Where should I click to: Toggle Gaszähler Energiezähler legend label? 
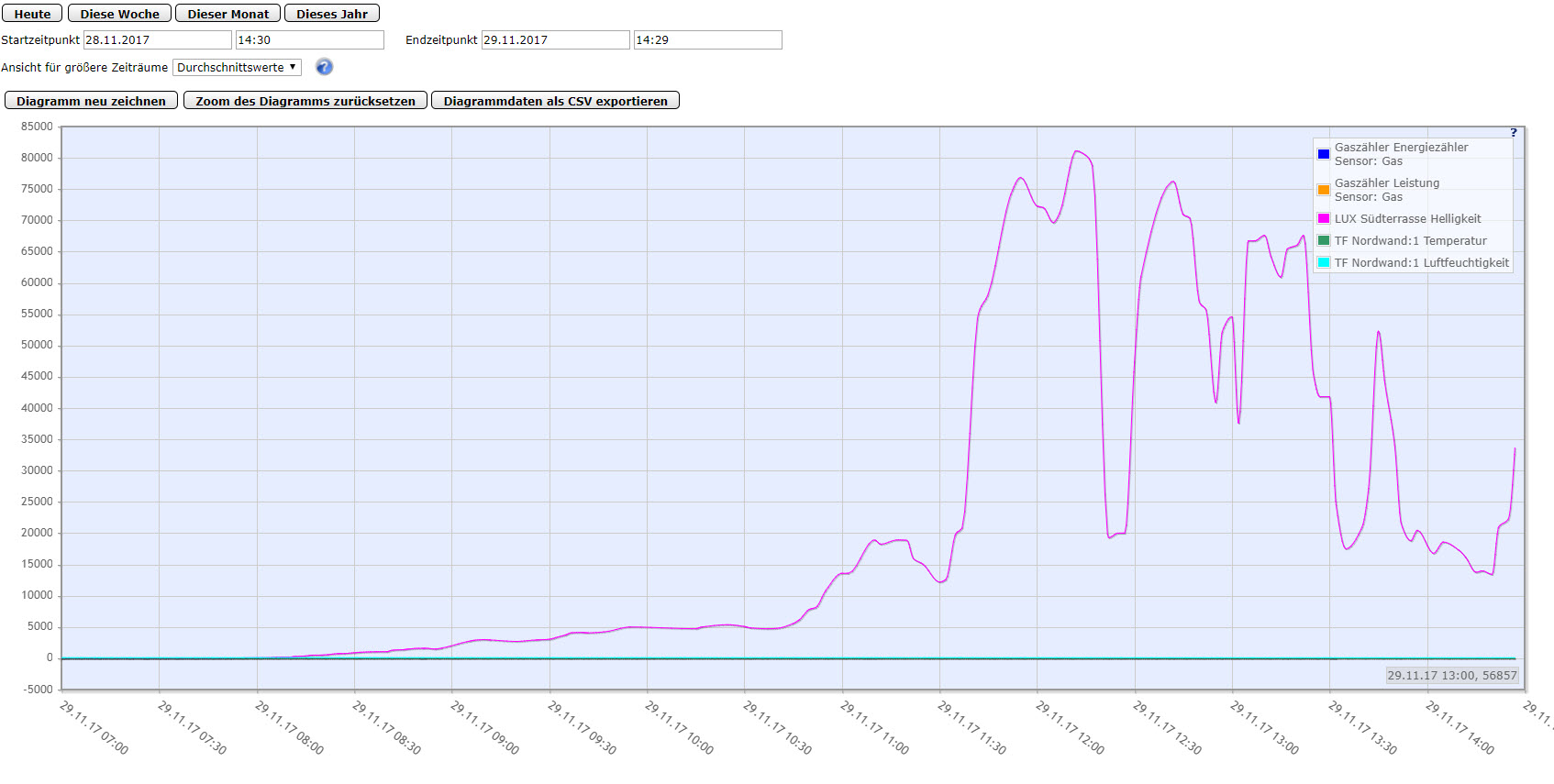[1401, 154]
